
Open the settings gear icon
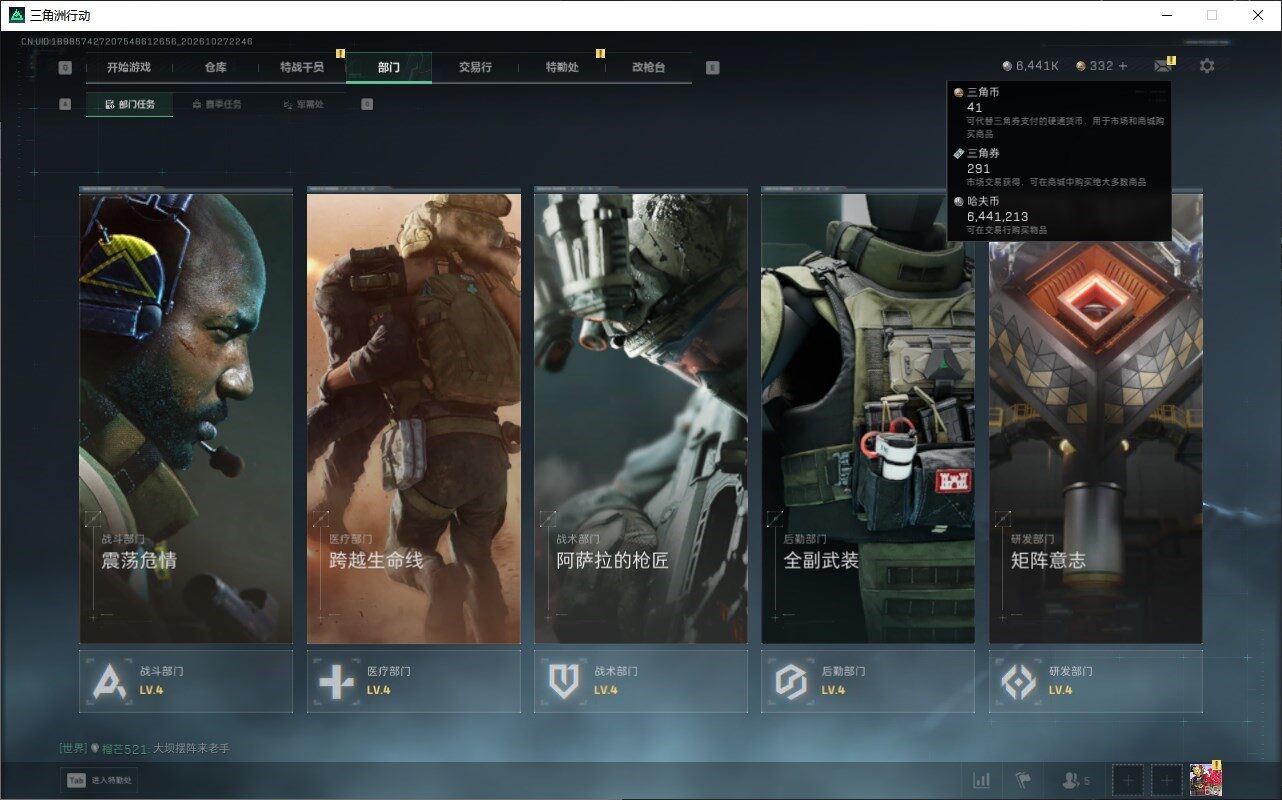pos(1207,66)
